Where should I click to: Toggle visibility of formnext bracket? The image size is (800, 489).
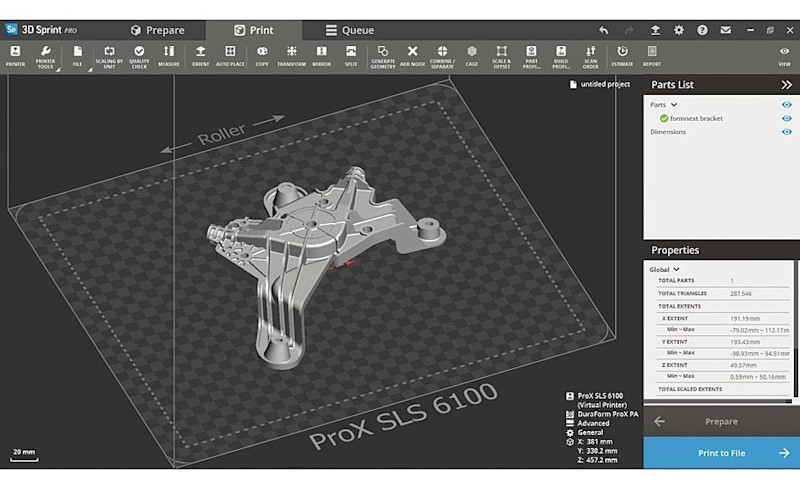[787, 118]
